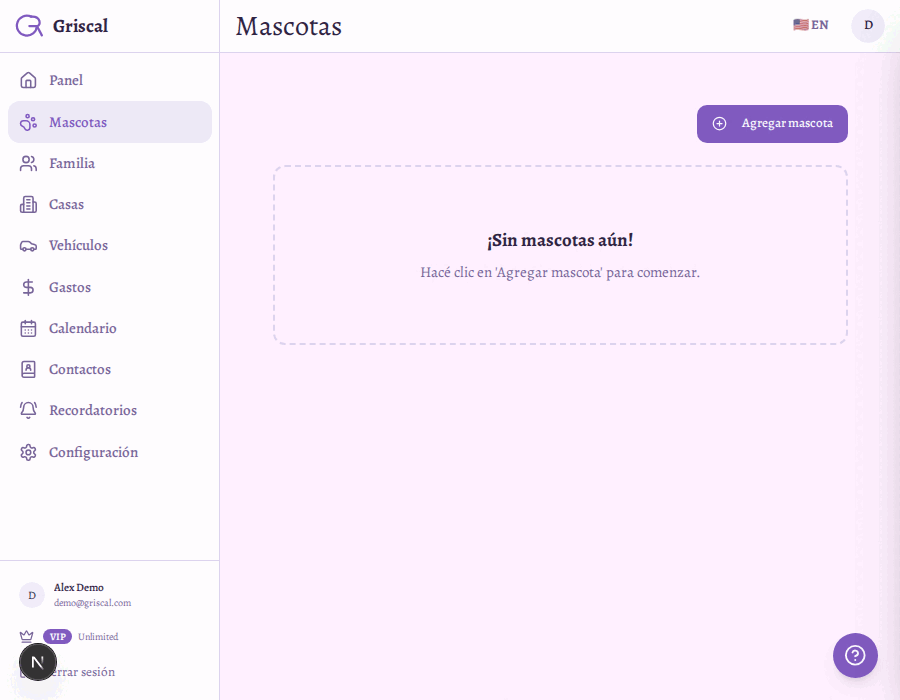Click the VIP Unlimited plan badge
This screenshot has width=900, height=700.
click(x=58, y=637)
